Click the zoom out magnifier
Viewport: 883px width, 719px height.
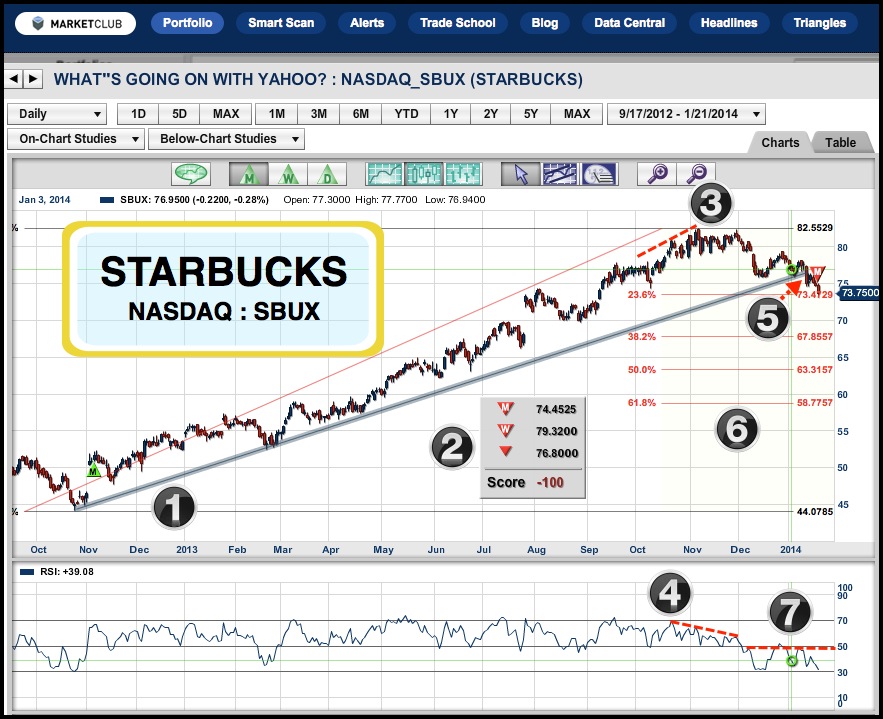coord(697,174)
